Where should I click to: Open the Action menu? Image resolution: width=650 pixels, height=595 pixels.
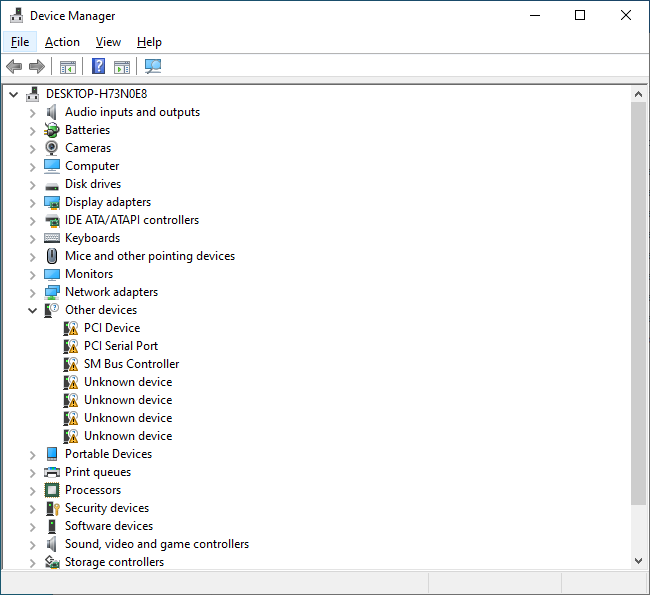tap(62, 42)
